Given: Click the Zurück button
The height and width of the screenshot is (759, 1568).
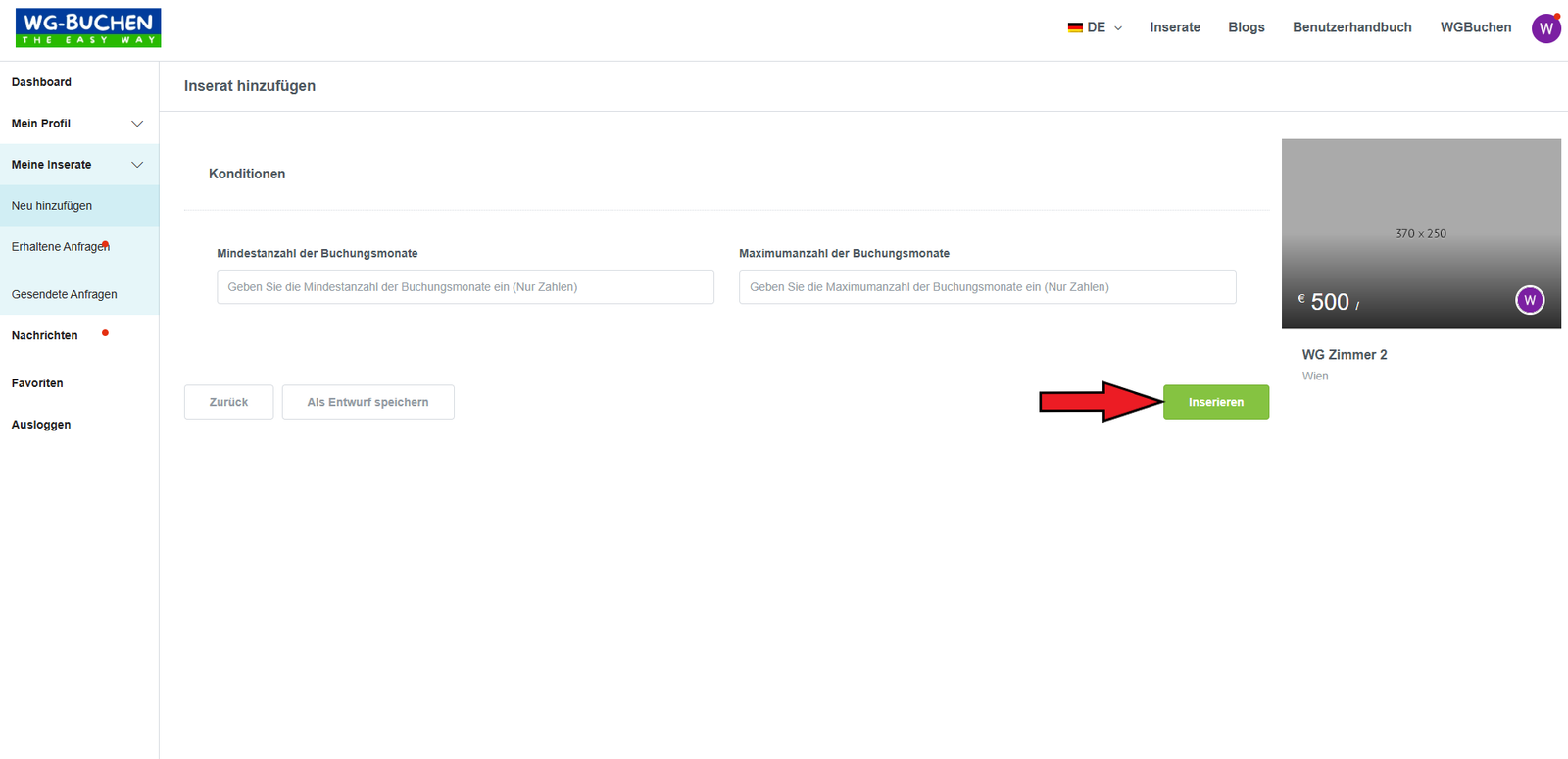Looking at the screenshot, I should point(228,402).
